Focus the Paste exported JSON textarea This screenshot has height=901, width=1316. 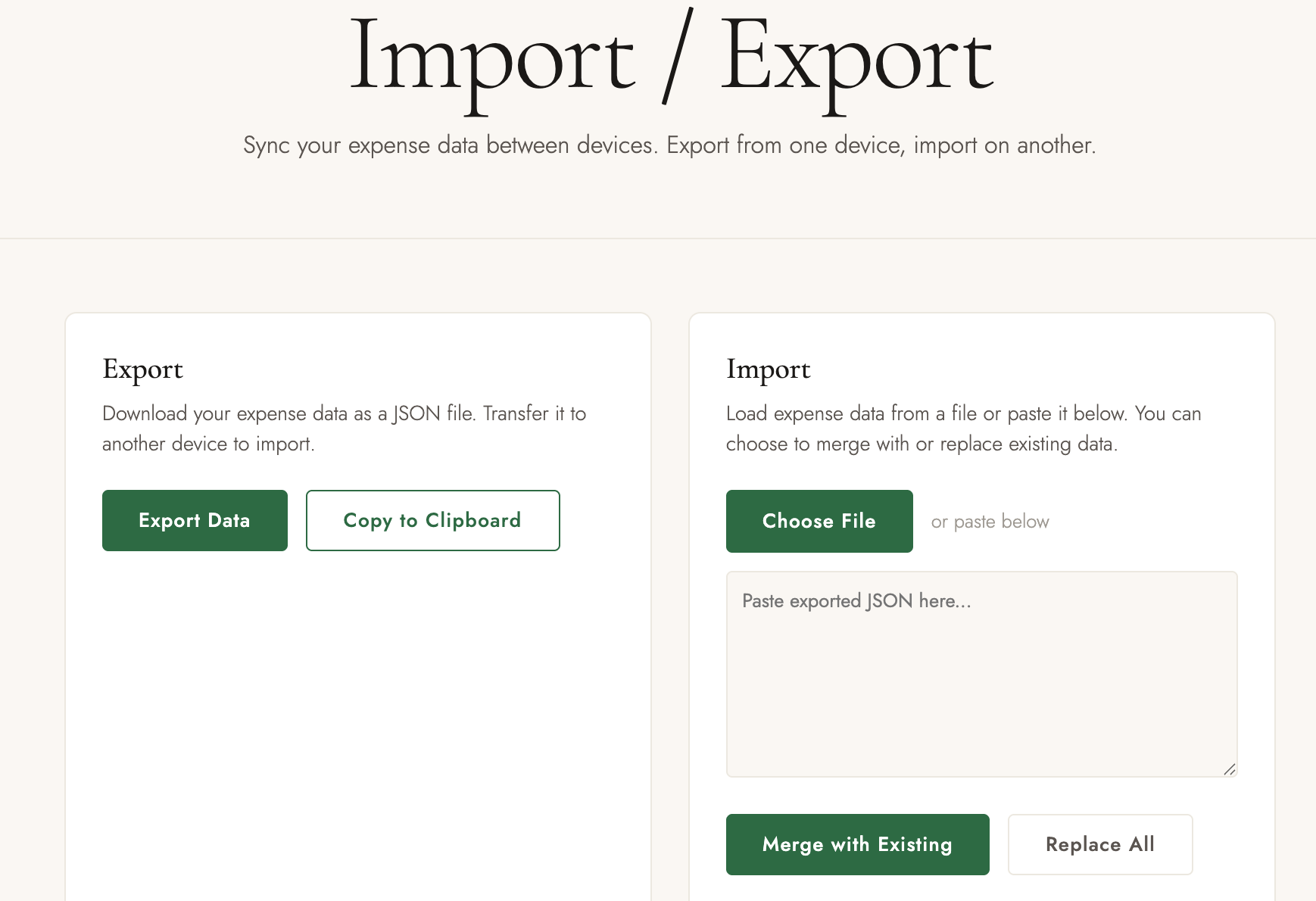tap(981, 674)
